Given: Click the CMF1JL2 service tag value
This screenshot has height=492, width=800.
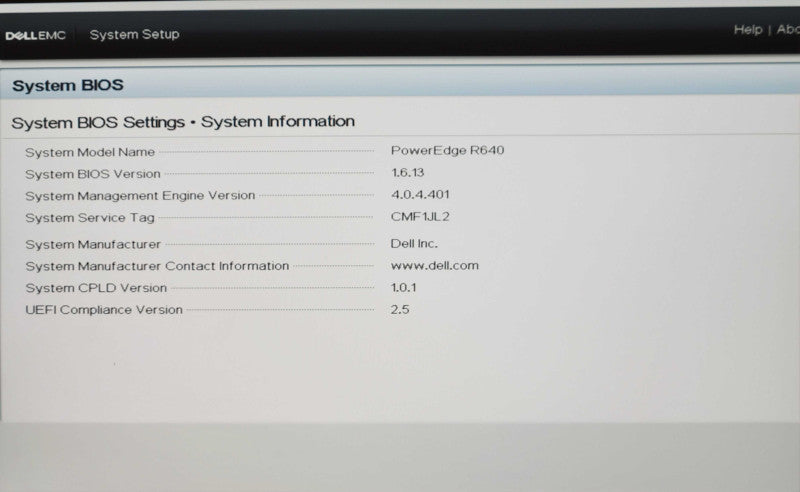Looking at the screenshot, I should coord(420,216).
